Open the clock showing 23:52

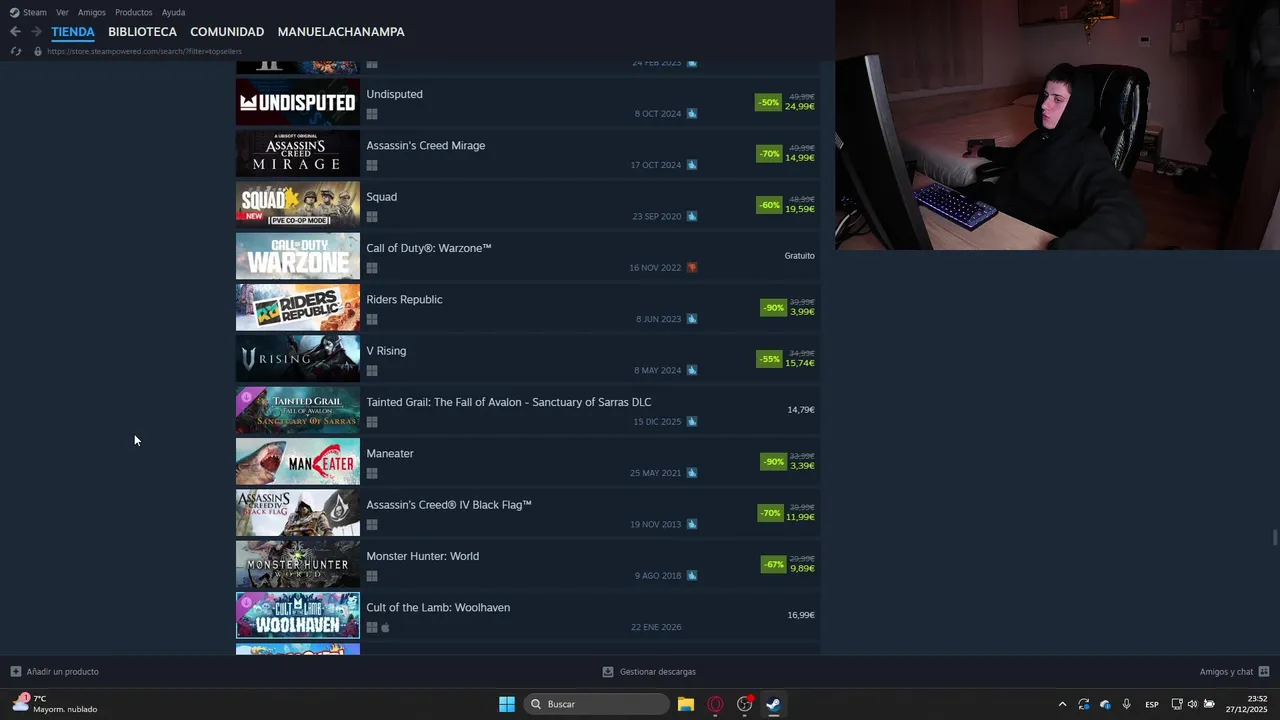pos(1247,704)
